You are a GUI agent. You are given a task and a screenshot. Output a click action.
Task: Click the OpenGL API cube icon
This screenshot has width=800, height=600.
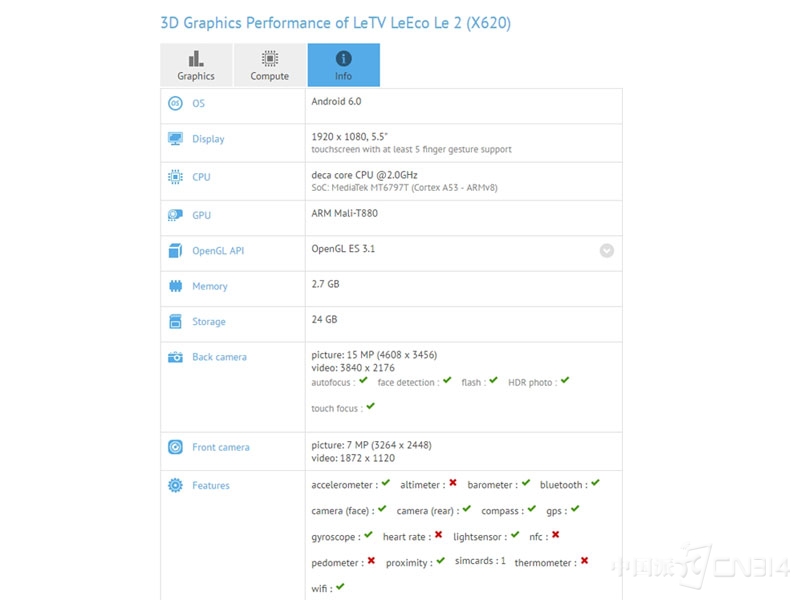175,251
